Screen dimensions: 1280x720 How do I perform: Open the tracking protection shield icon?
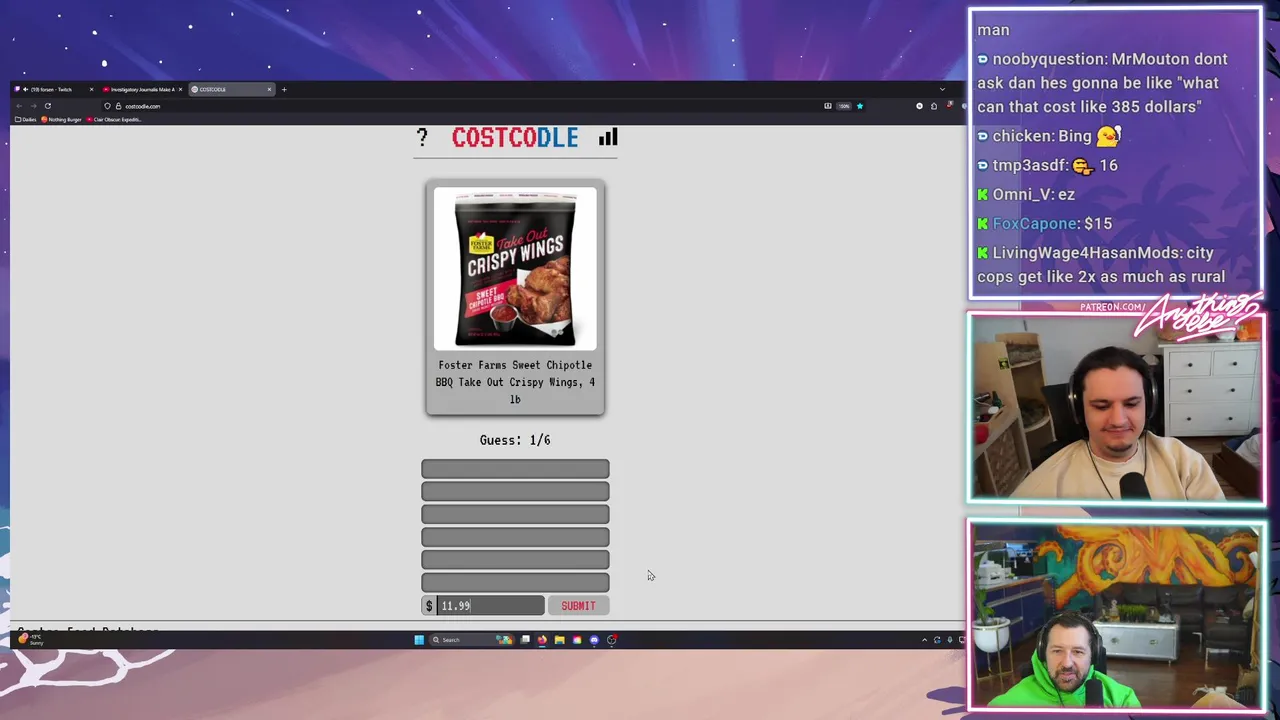point(107,106)
